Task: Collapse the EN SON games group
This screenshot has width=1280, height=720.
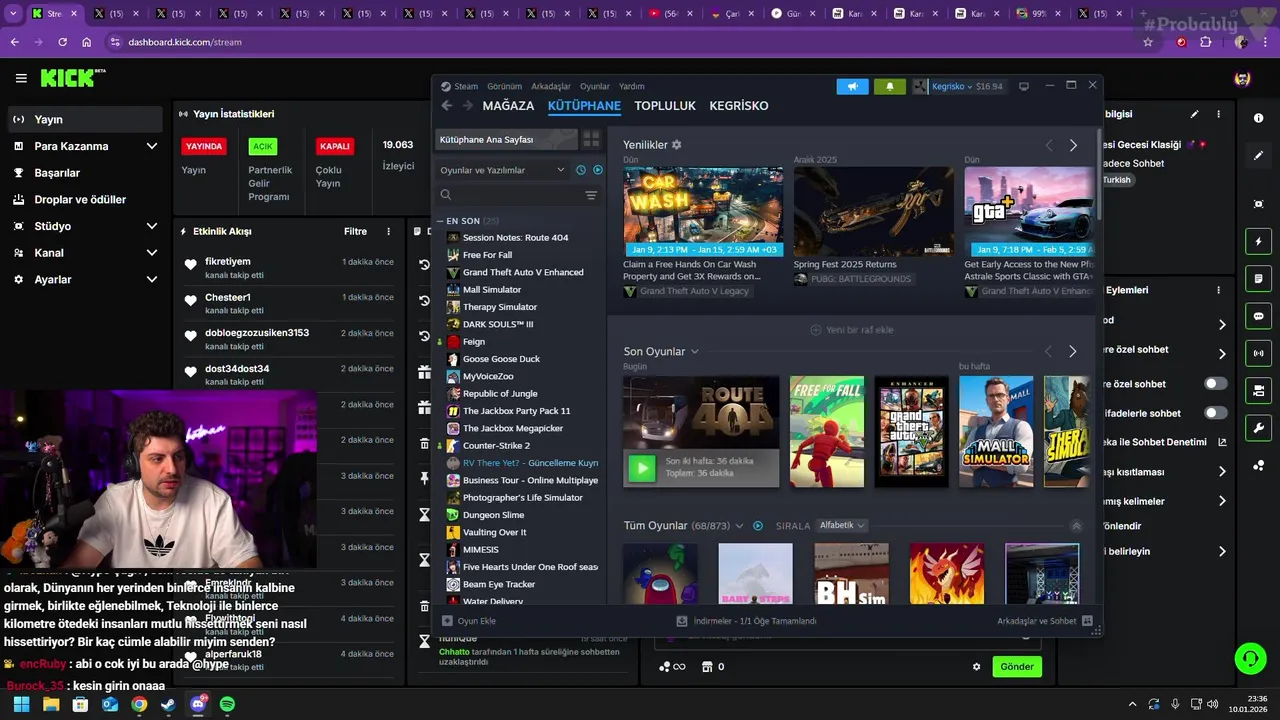Action: [x=440, y=221]
